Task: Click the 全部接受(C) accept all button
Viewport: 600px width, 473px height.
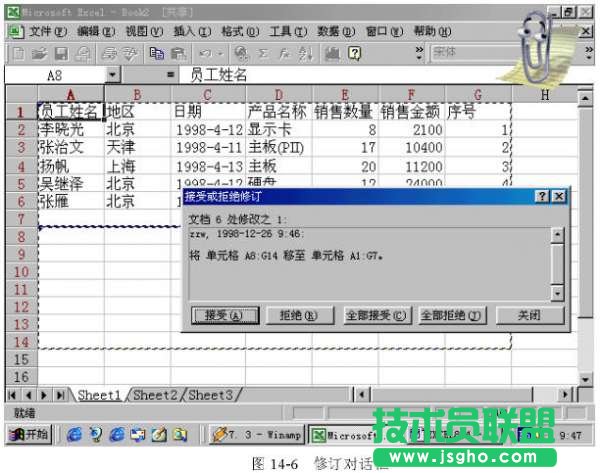Action: click(377, 315)
